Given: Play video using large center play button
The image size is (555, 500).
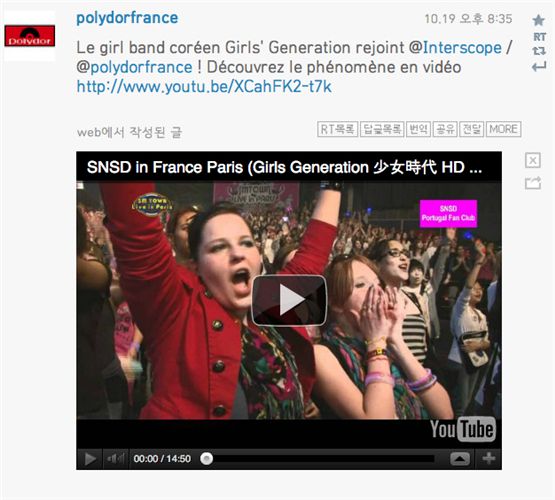Looking at the screenshot, I should (289, 300).
